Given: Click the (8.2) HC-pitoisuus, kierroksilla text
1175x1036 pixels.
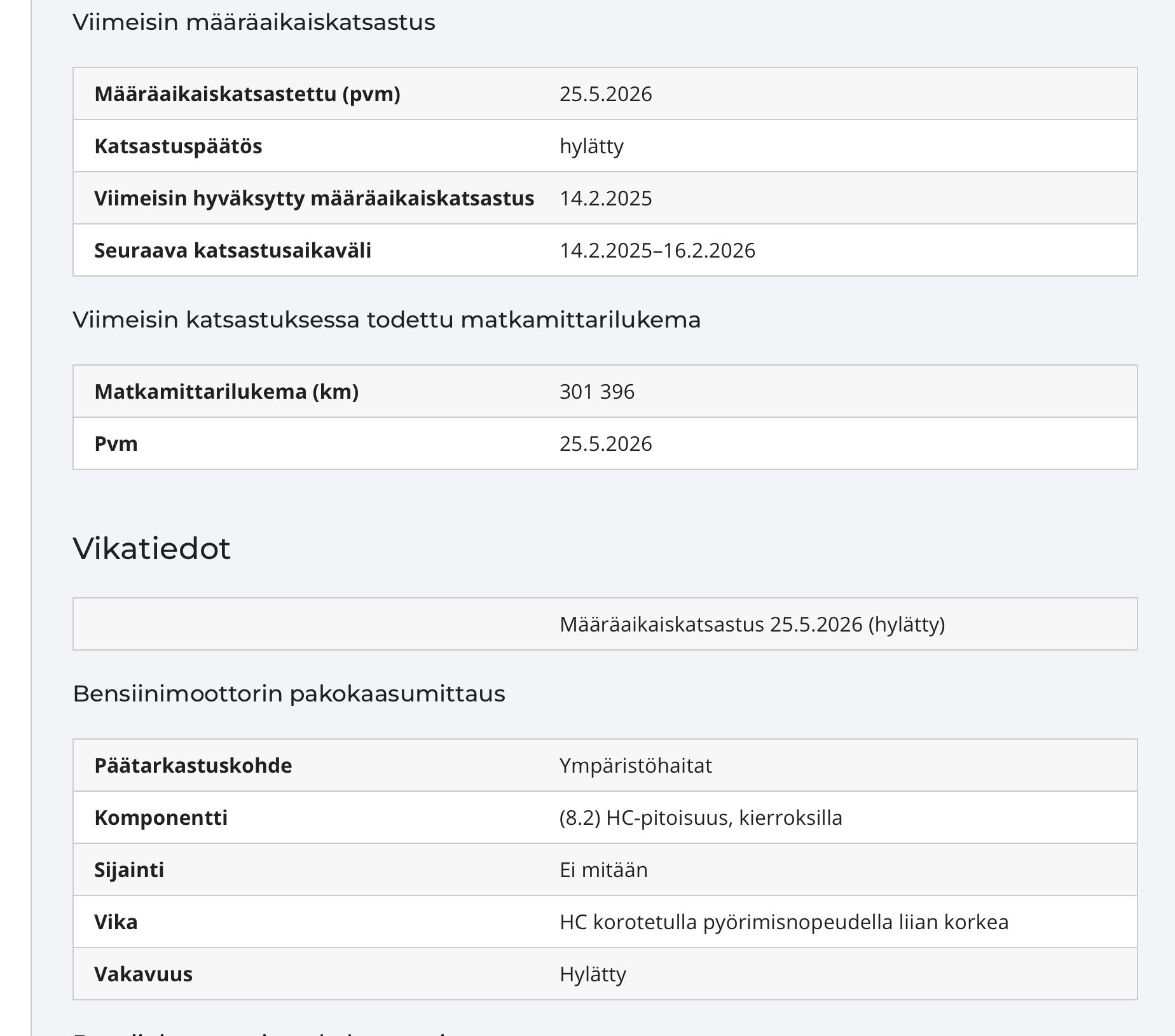Looking at the screenshot, I should coord(701,818).
